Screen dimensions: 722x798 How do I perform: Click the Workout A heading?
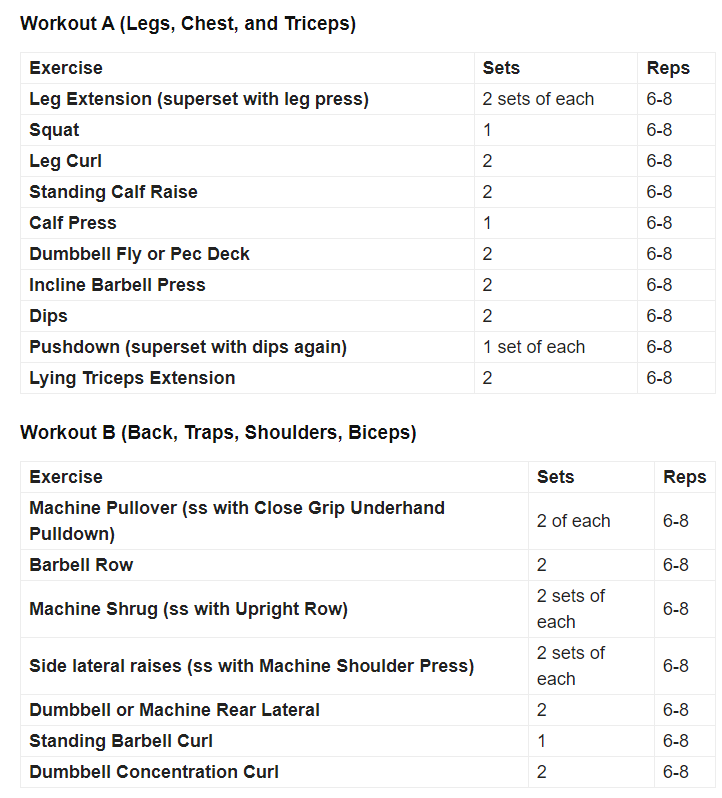coord(187,24)
